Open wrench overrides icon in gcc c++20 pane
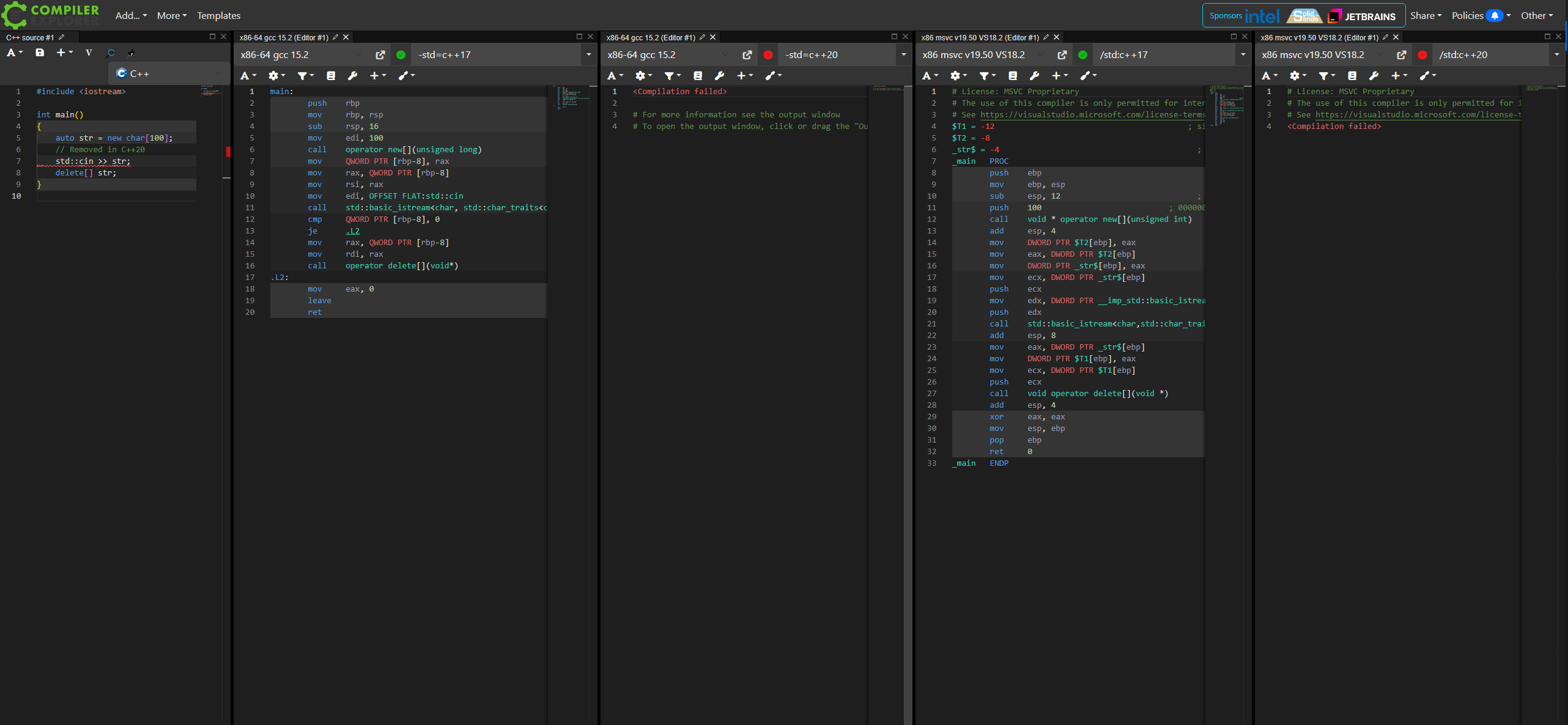 pyautogui.click(x=719, y=76)
